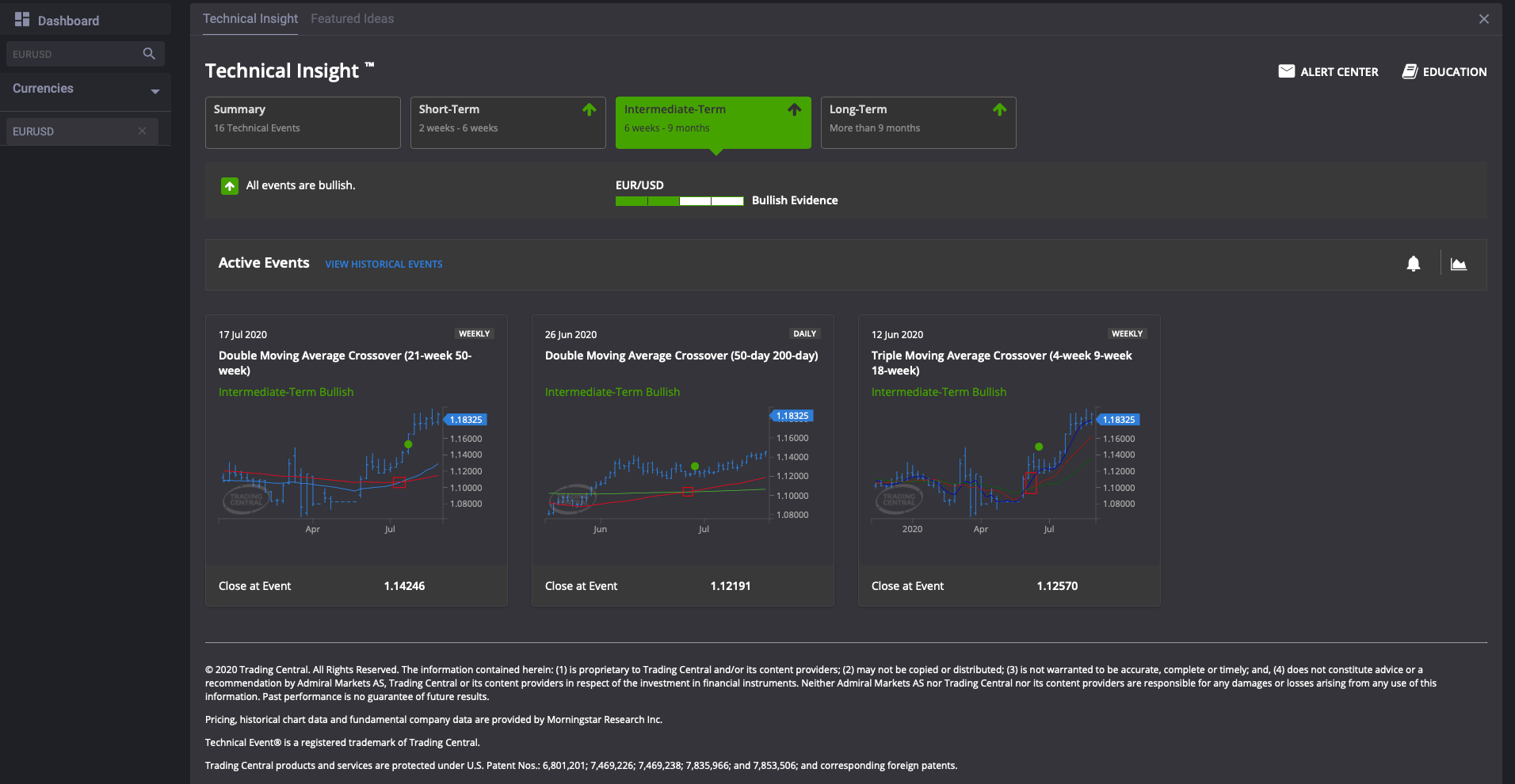Click the DAILY badge on 26 Jun card

click(x=804, y=333)
